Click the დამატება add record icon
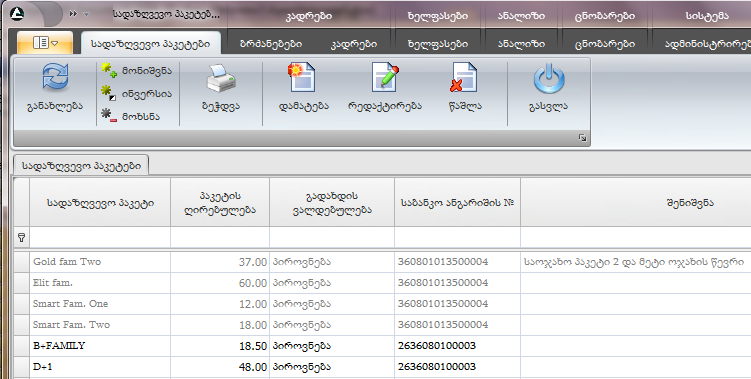Viewport: 751px width, 379px height. click(x=302, y=78)
